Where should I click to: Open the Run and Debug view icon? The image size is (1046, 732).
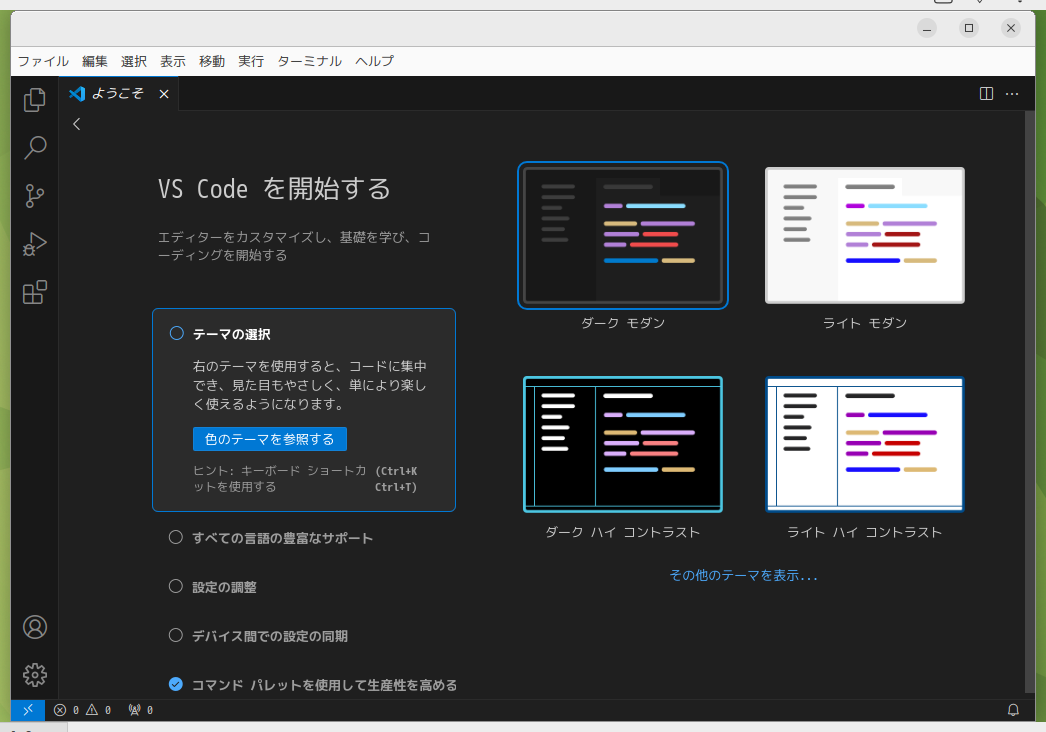[x=35, y=244]
